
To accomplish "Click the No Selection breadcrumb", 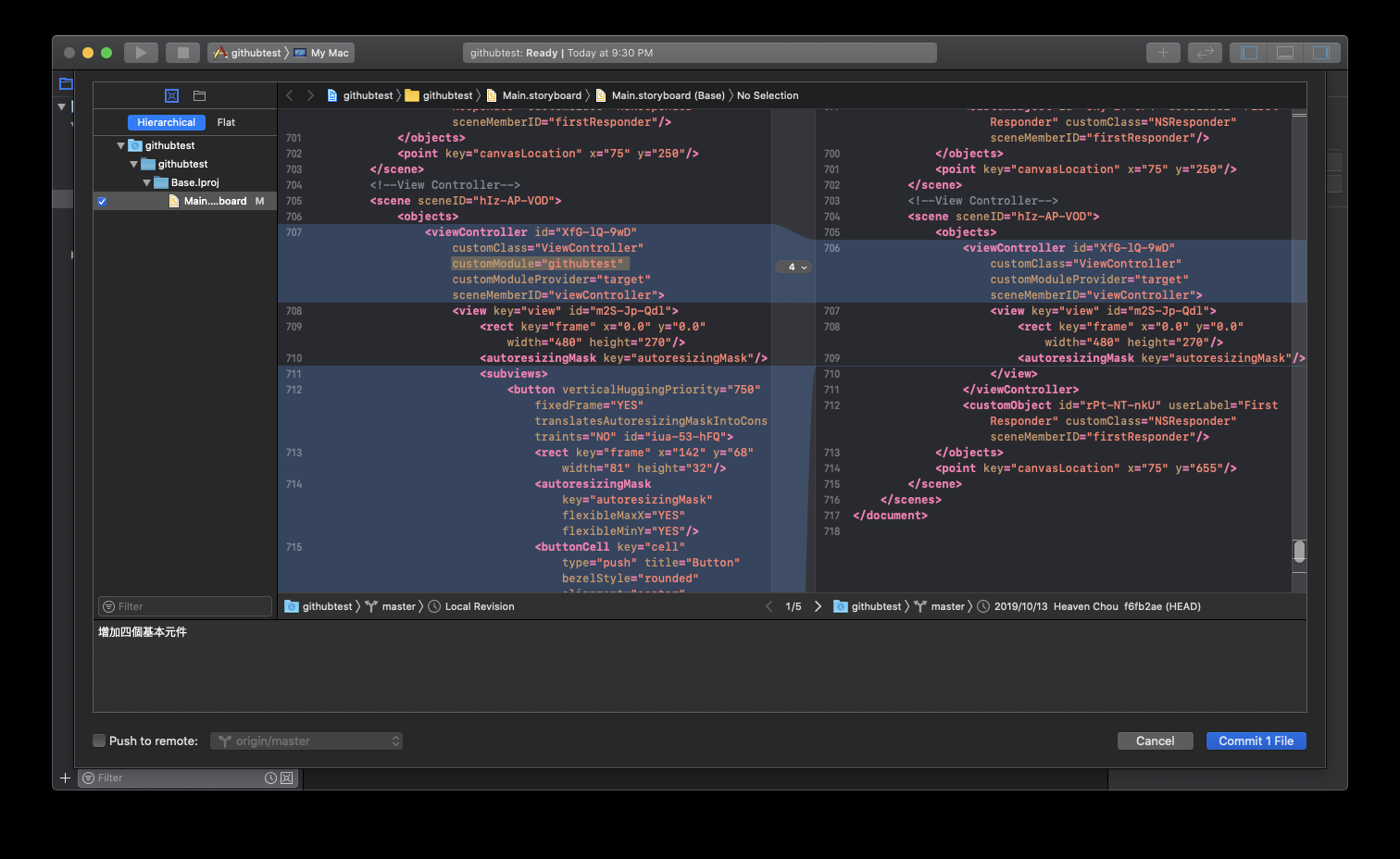I will 768,95.
